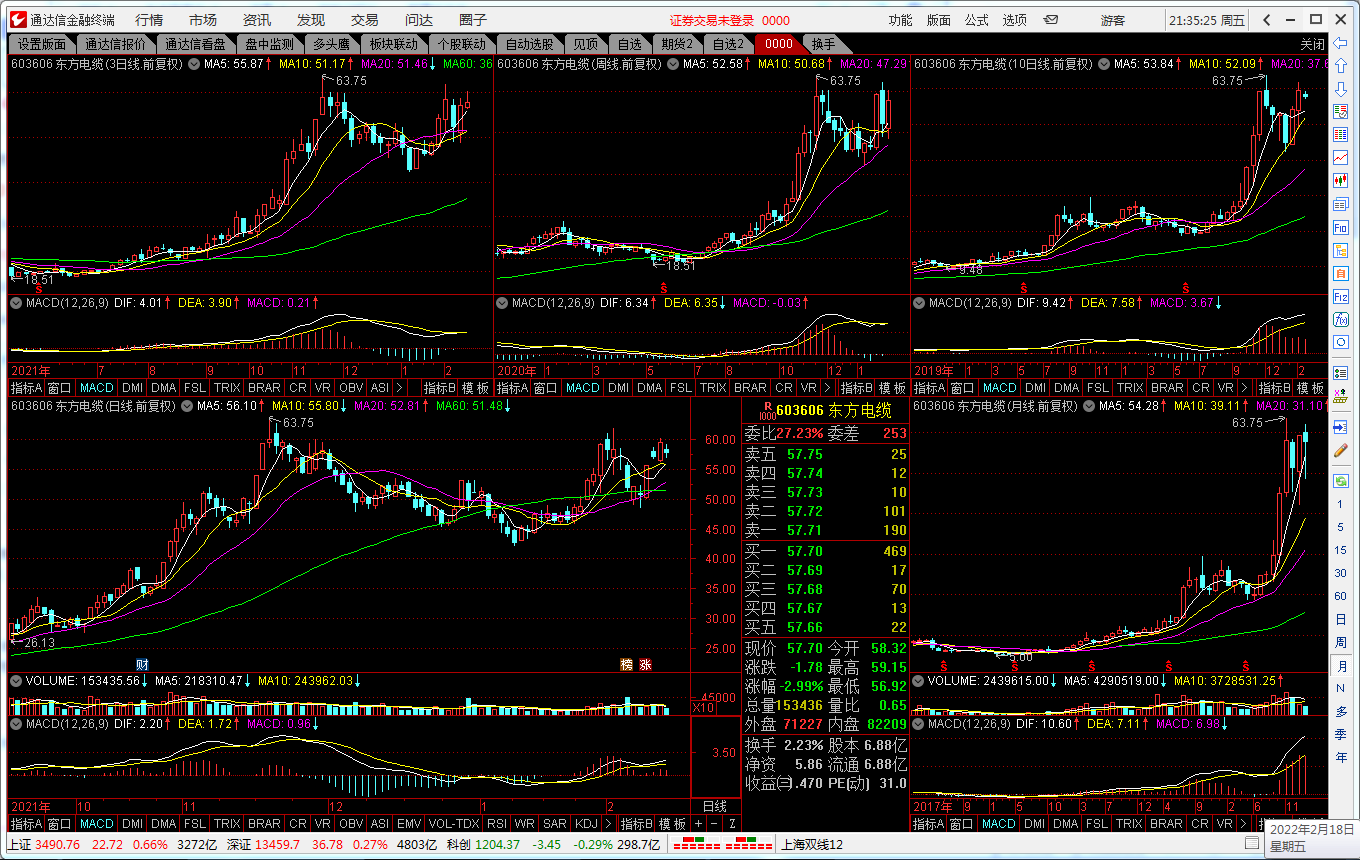1360x860 pixels.
Task: Open the 行情 menu
Action: (x=149, y=20)
